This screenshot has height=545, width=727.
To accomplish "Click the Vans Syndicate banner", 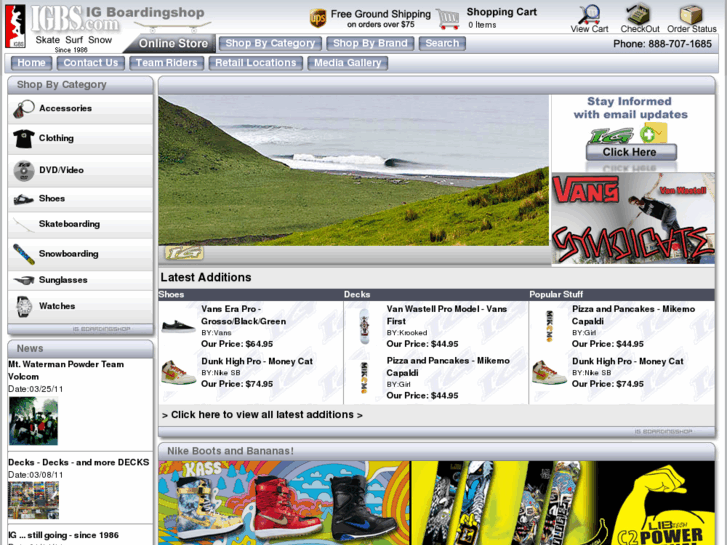I will [633, 219].
